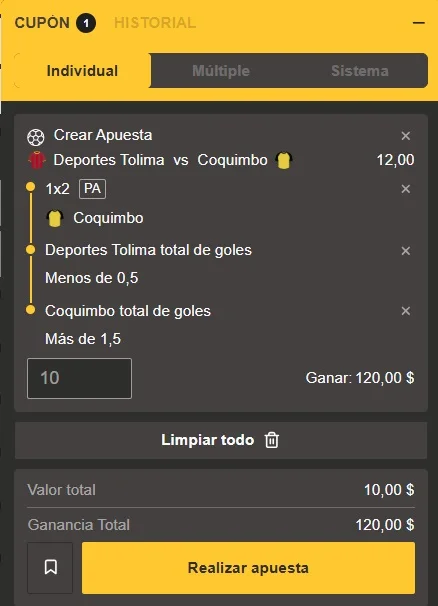Remove Coquimbo total de goles selection
The image size is (438, 606).
click(x=406, y=311)
